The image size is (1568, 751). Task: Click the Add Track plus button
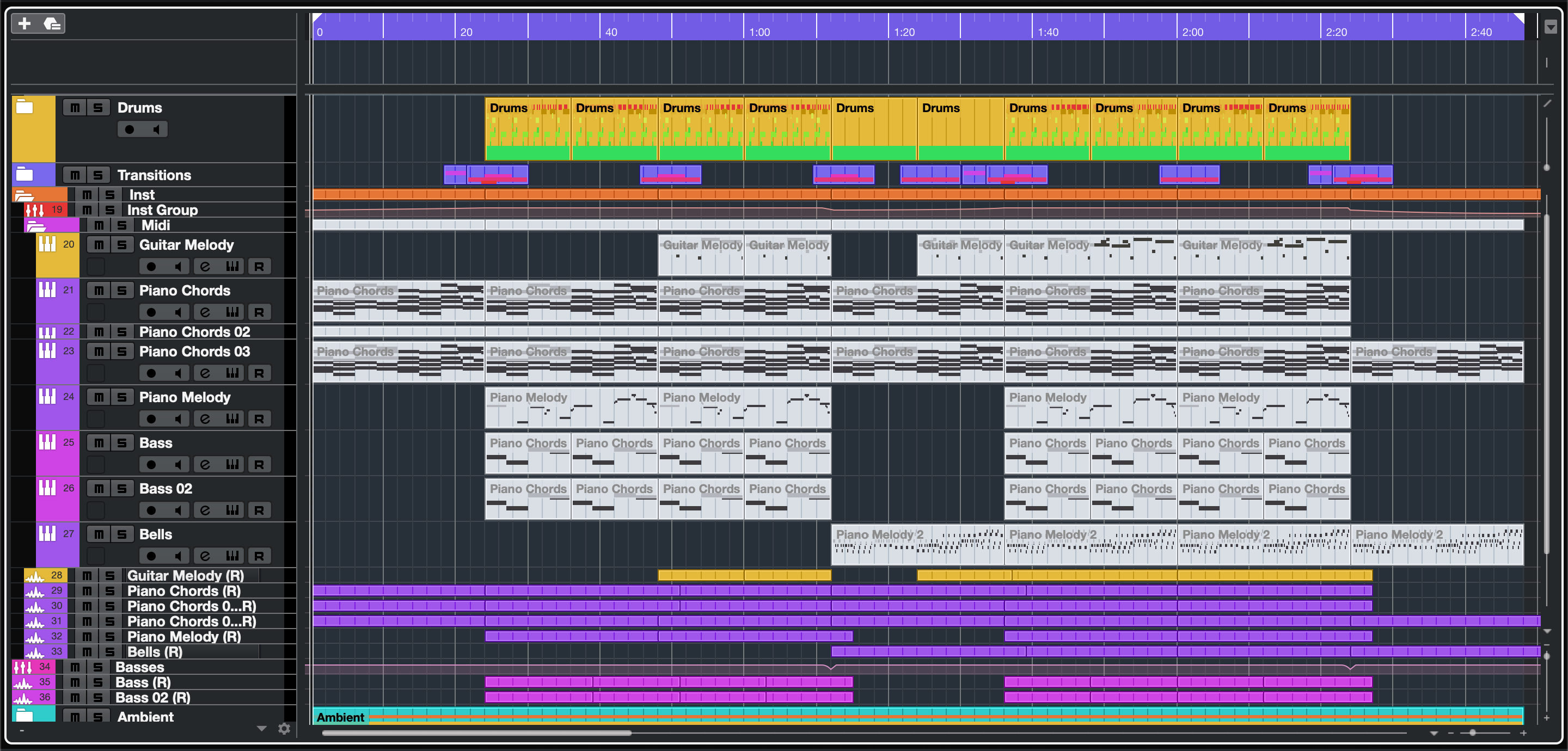(24, 24)
